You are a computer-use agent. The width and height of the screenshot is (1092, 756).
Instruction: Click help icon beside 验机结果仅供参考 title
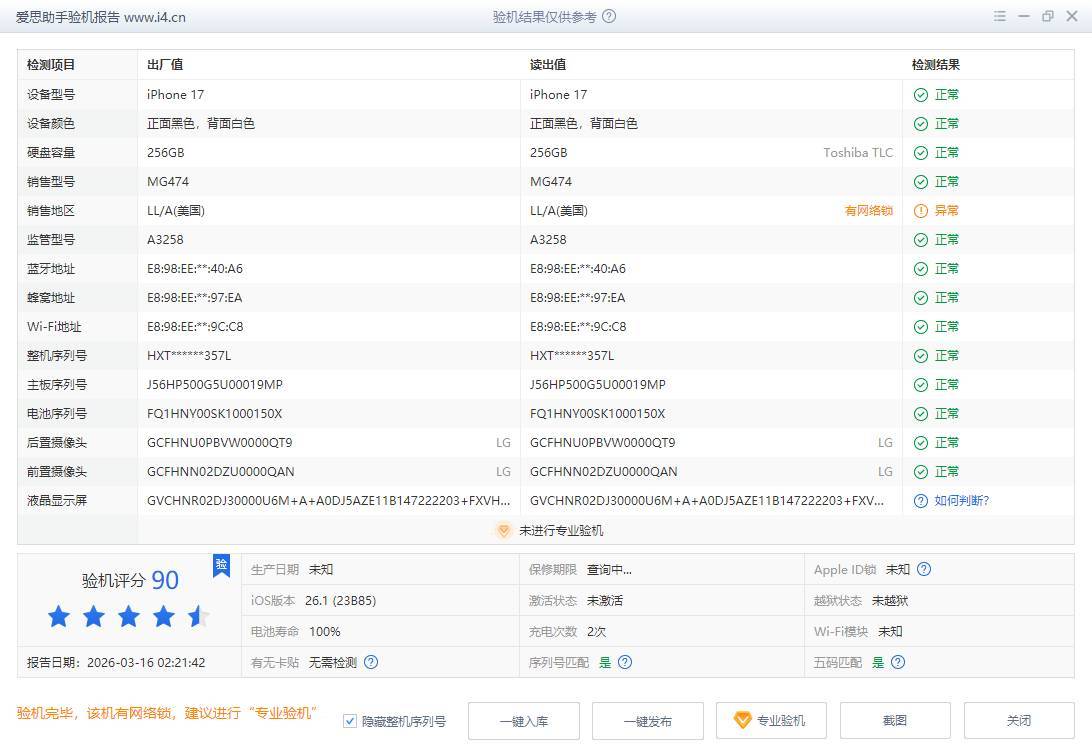(x=610, y=17)
